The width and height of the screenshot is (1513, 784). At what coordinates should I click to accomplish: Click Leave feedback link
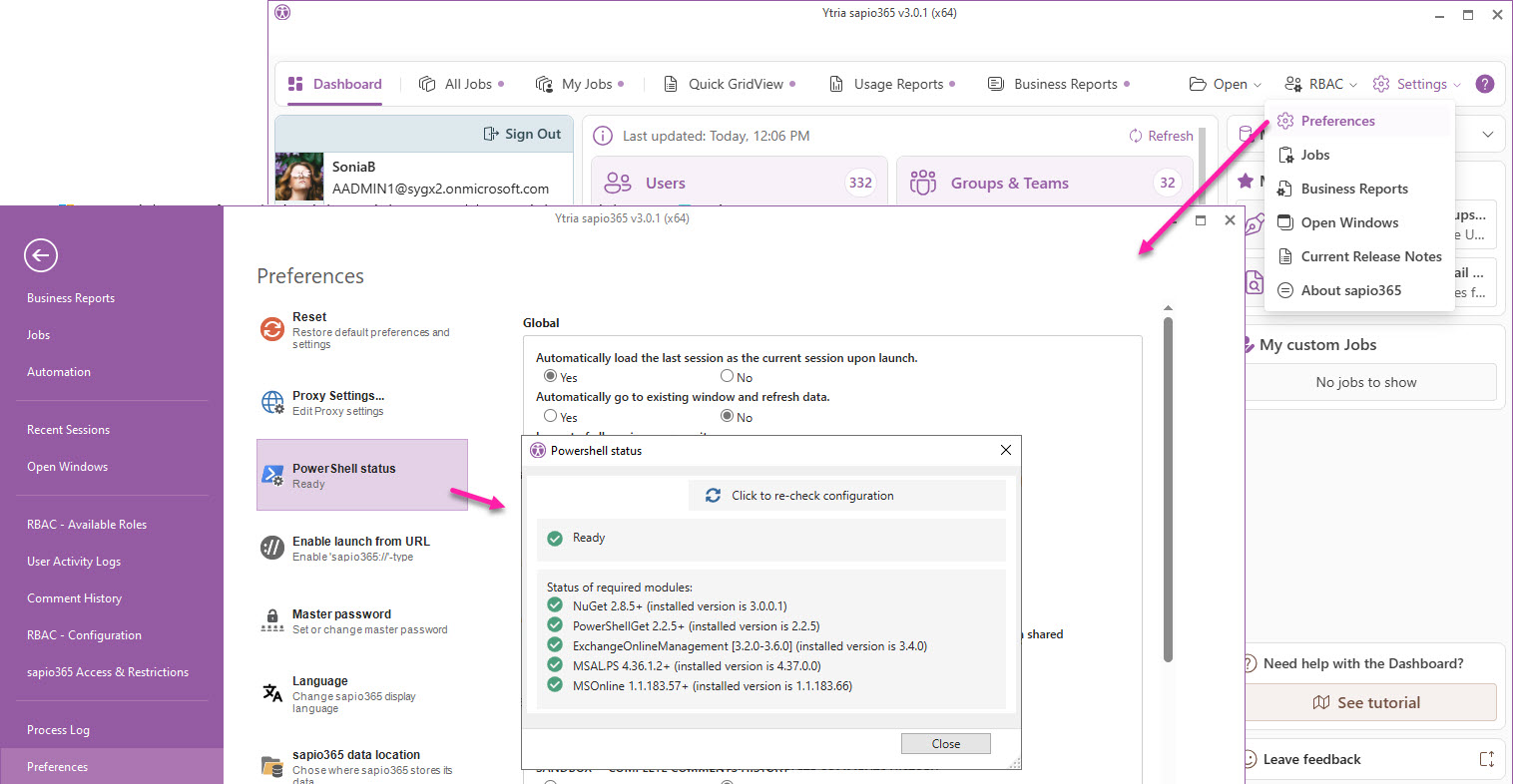coord(1311,759)
